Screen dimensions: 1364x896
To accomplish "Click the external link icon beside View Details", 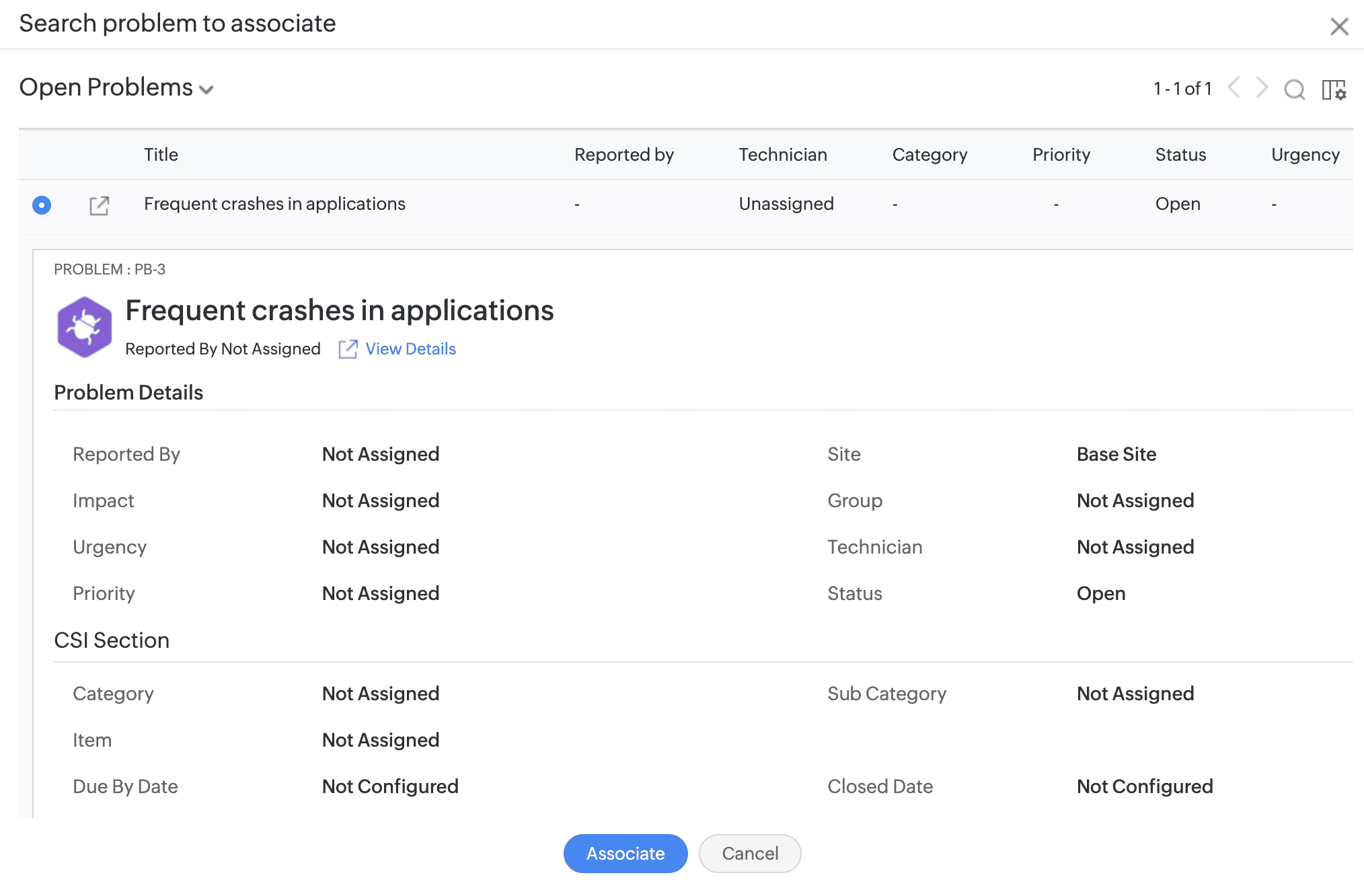I will [x=348, y=348].
